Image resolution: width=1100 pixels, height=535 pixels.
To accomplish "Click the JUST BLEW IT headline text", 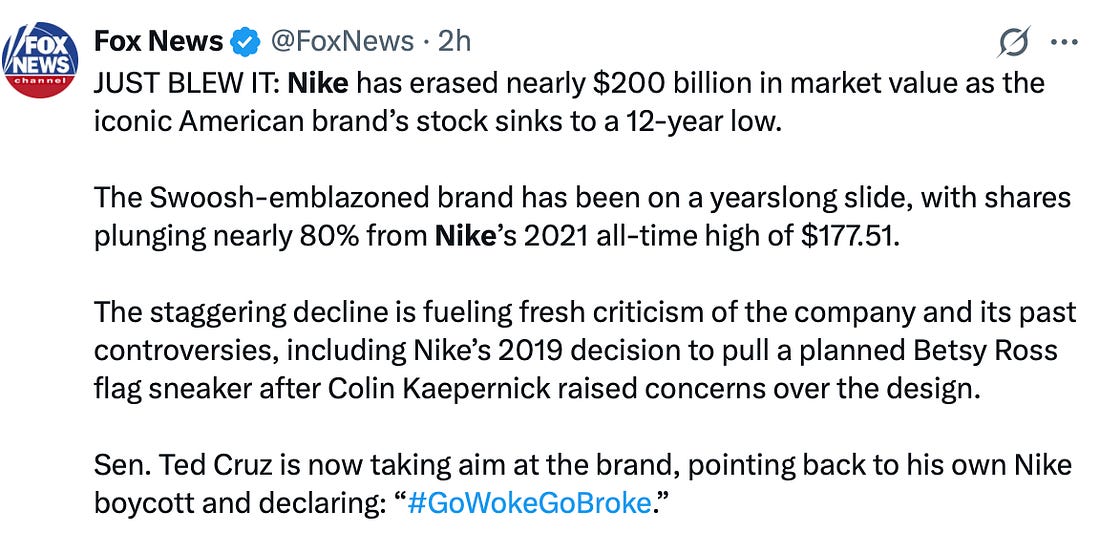I will [x=187, y=83].
